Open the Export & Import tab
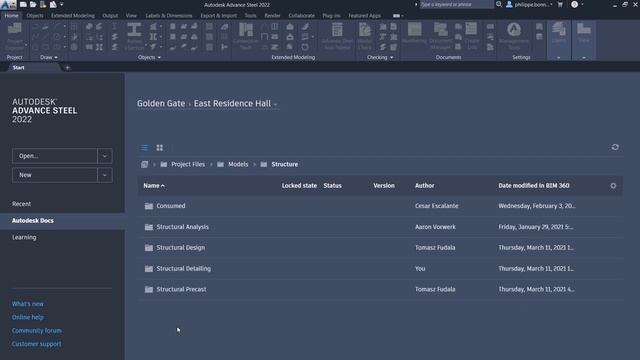This screenshot has height=360, width=640. pyautogui.click(x=218, y=16)
